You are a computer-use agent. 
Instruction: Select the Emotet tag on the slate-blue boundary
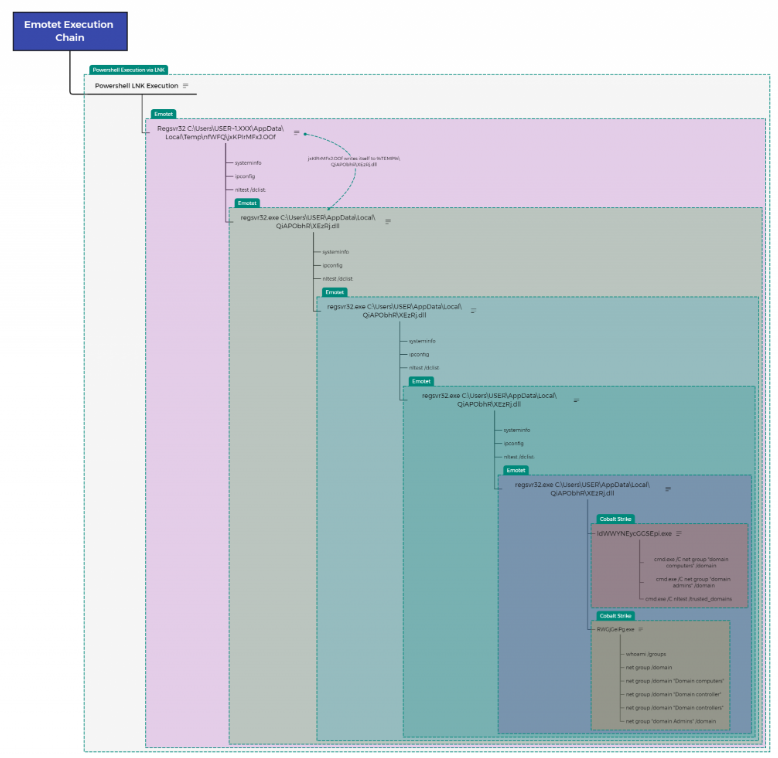coord(516,470)
